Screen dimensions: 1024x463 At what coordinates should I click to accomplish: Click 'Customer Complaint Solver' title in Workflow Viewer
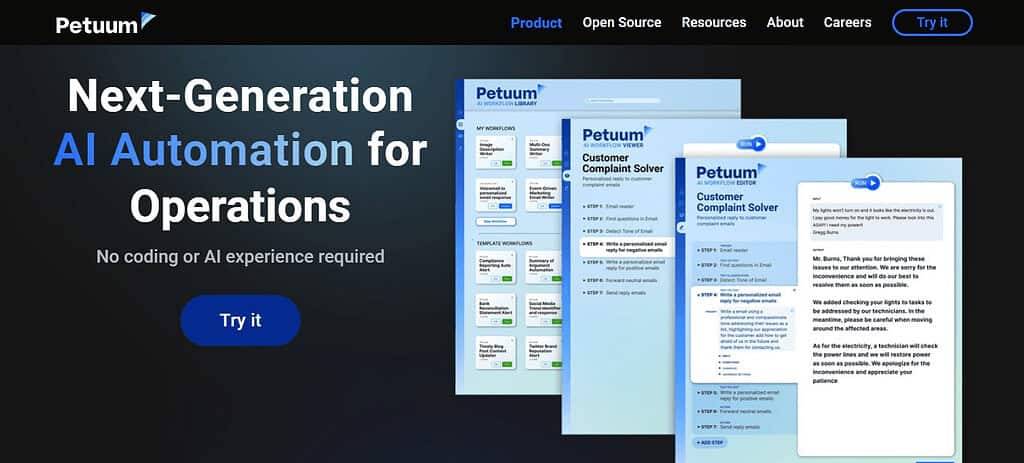(623, 163)
